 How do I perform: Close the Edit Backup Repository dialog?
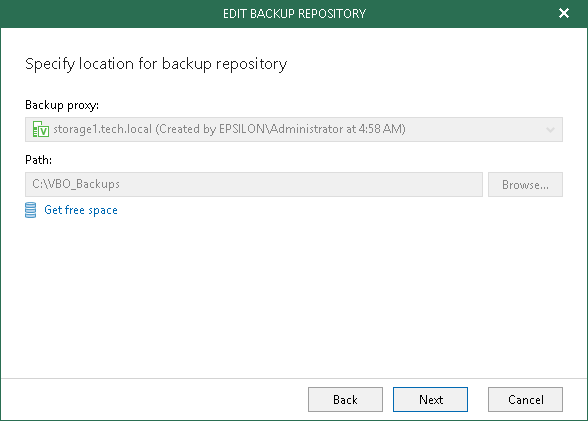point(564,13)
